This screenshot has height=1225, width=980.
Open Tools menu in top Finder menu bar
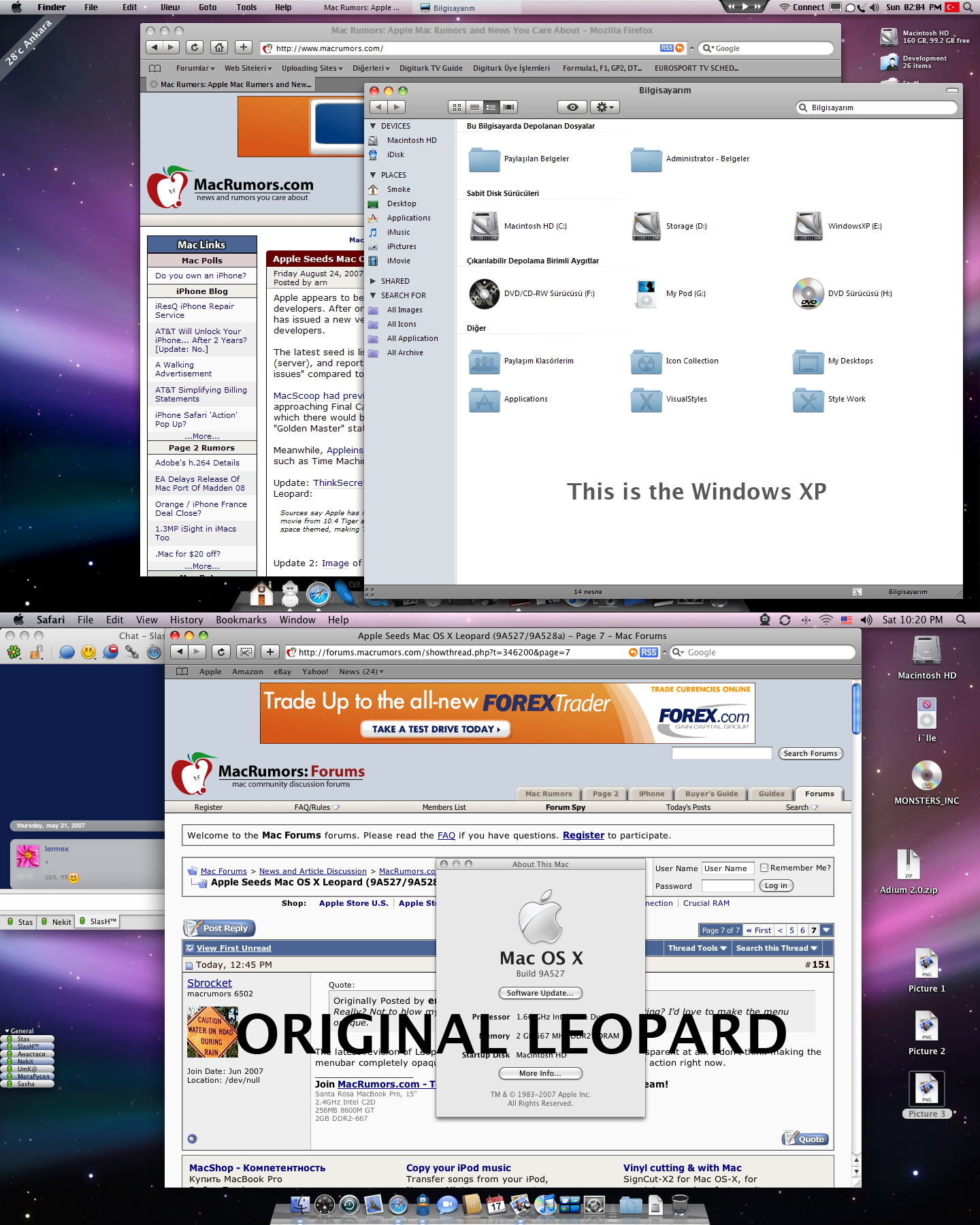[x=246, y=7]
